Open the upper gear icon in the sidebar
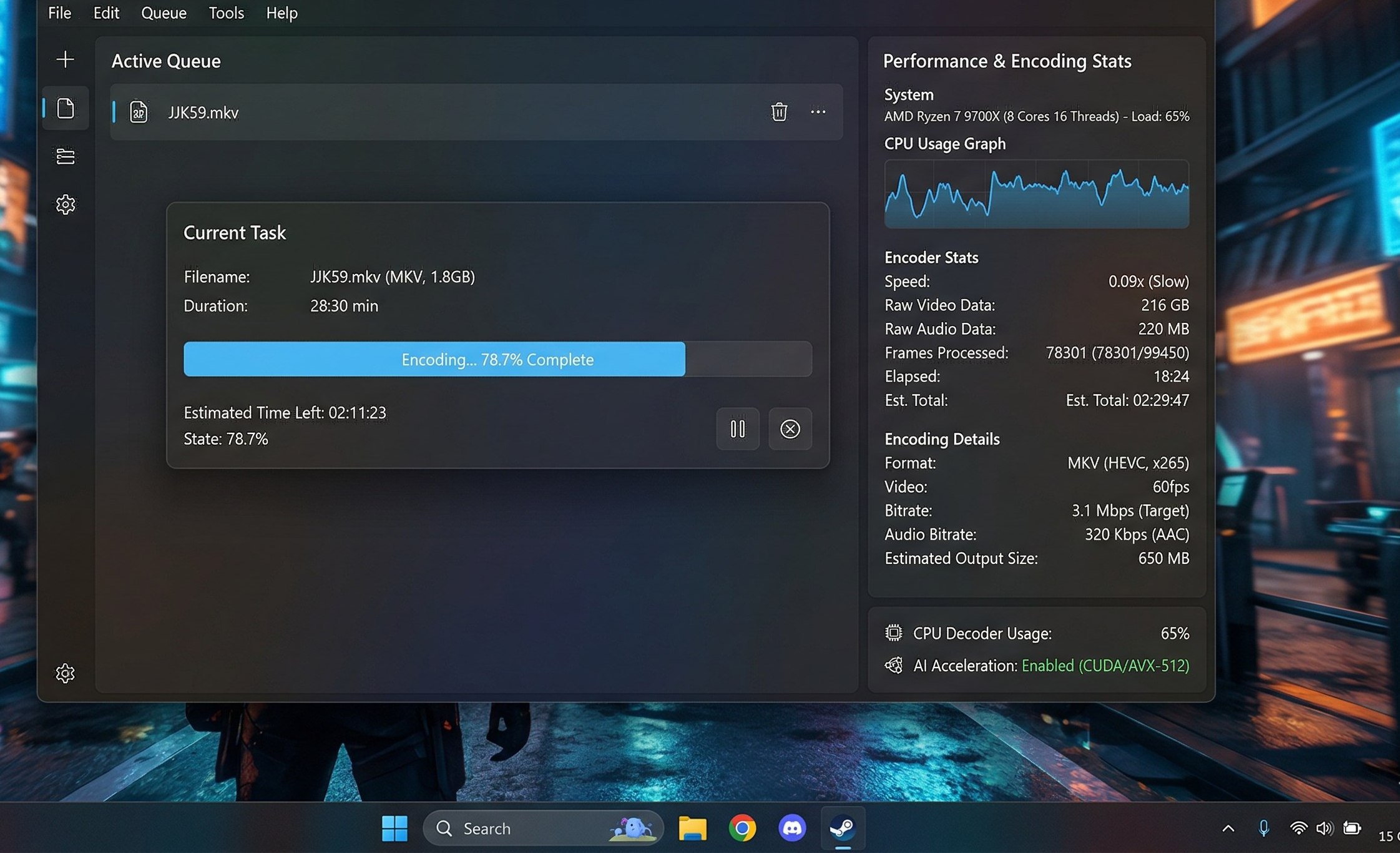Screen dimensions: 1400x853 pos(66,204)
